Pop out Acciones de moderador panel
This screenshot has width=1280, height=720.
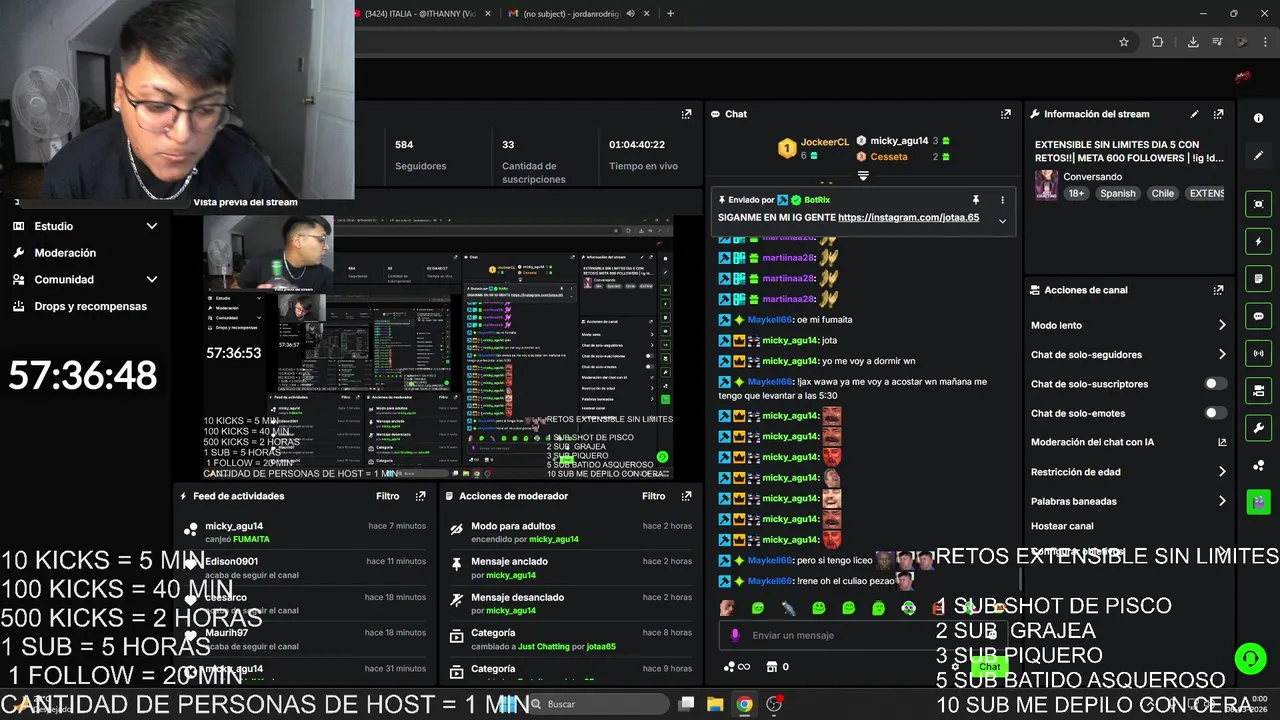pos(686,496)
